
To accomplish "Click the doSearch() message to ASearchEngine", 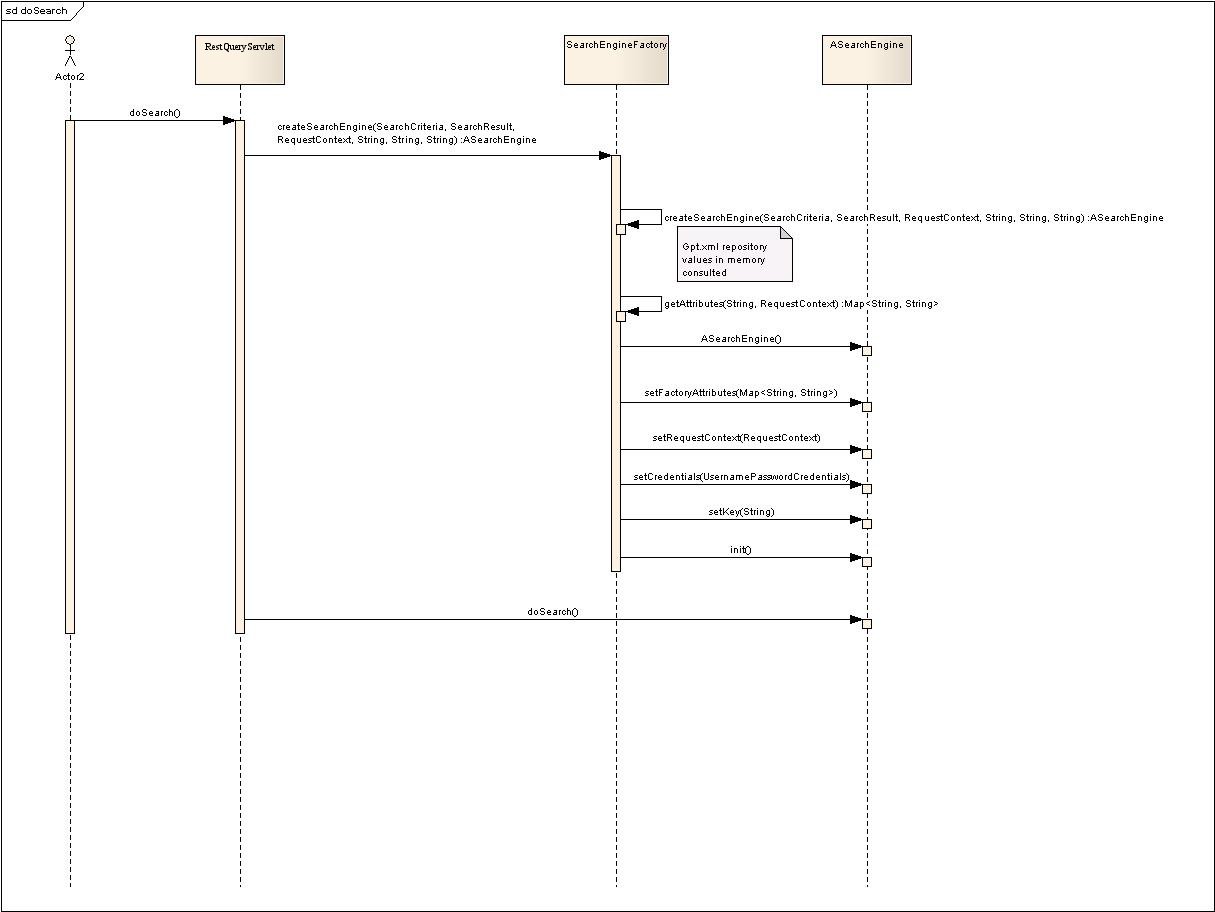I will coord(553,611).
